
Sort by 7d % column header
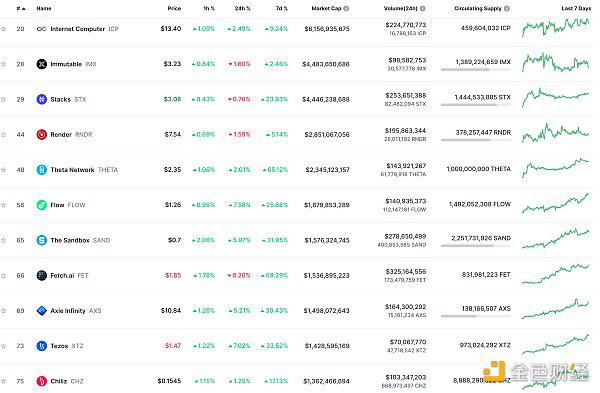(282, 8)
